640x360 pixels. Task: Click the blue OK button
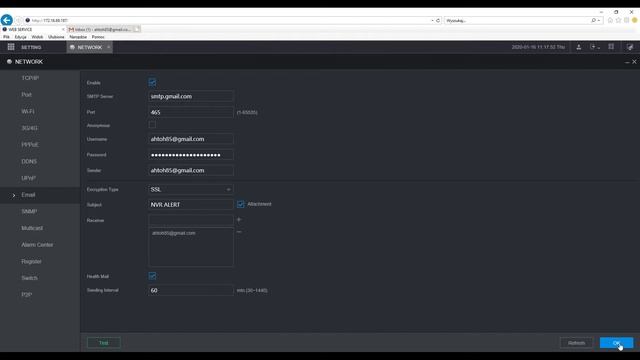point(616,343)
